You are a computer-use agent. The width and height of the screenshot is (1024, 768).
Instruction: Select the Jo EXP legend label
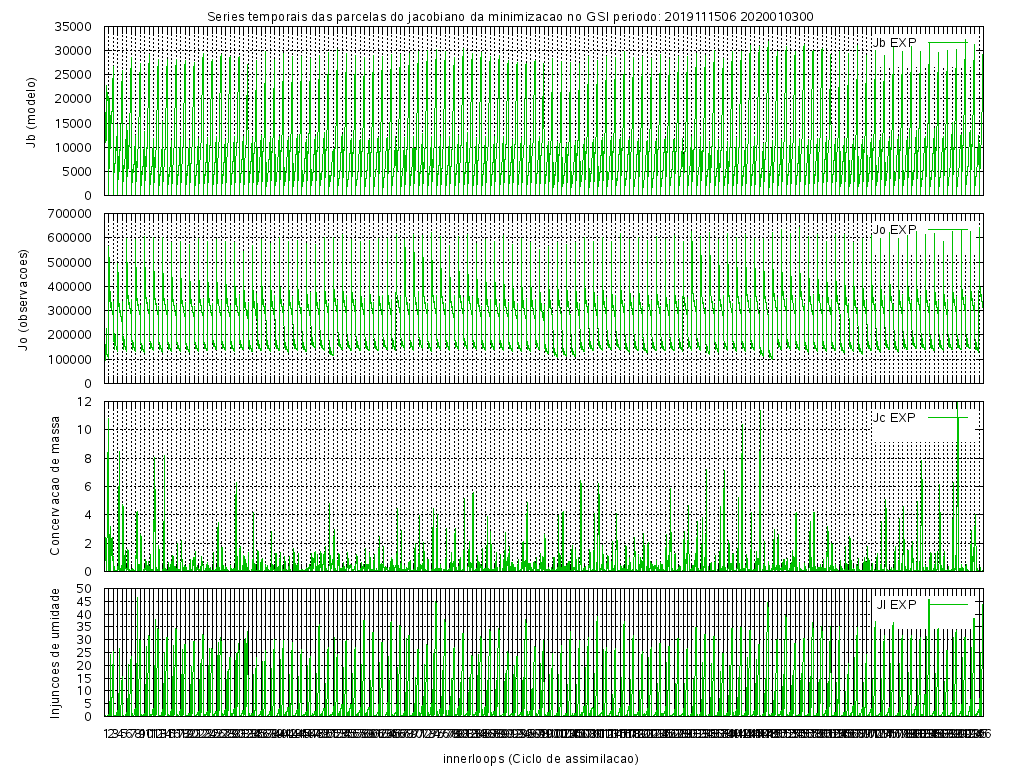click(x=894, y=230)
